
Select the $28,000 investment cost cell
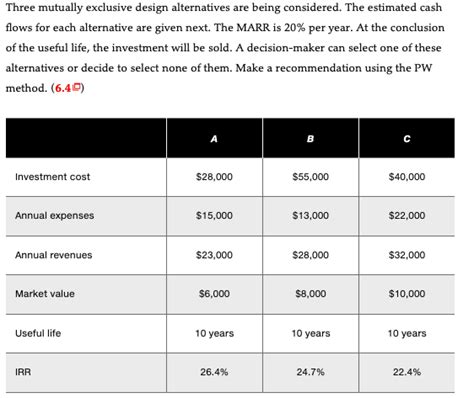point(214,177)
